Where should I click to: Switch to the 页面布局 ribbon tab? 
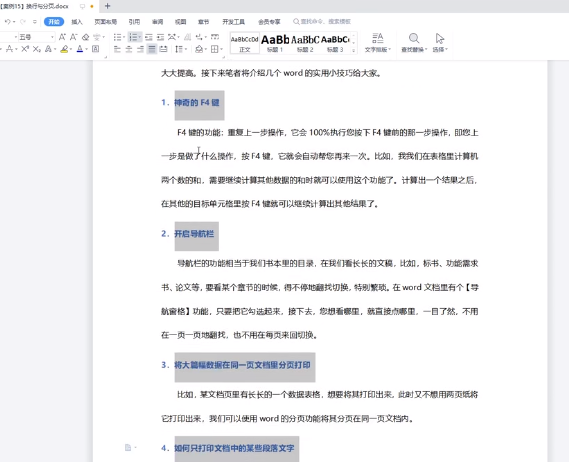(106, 22)
